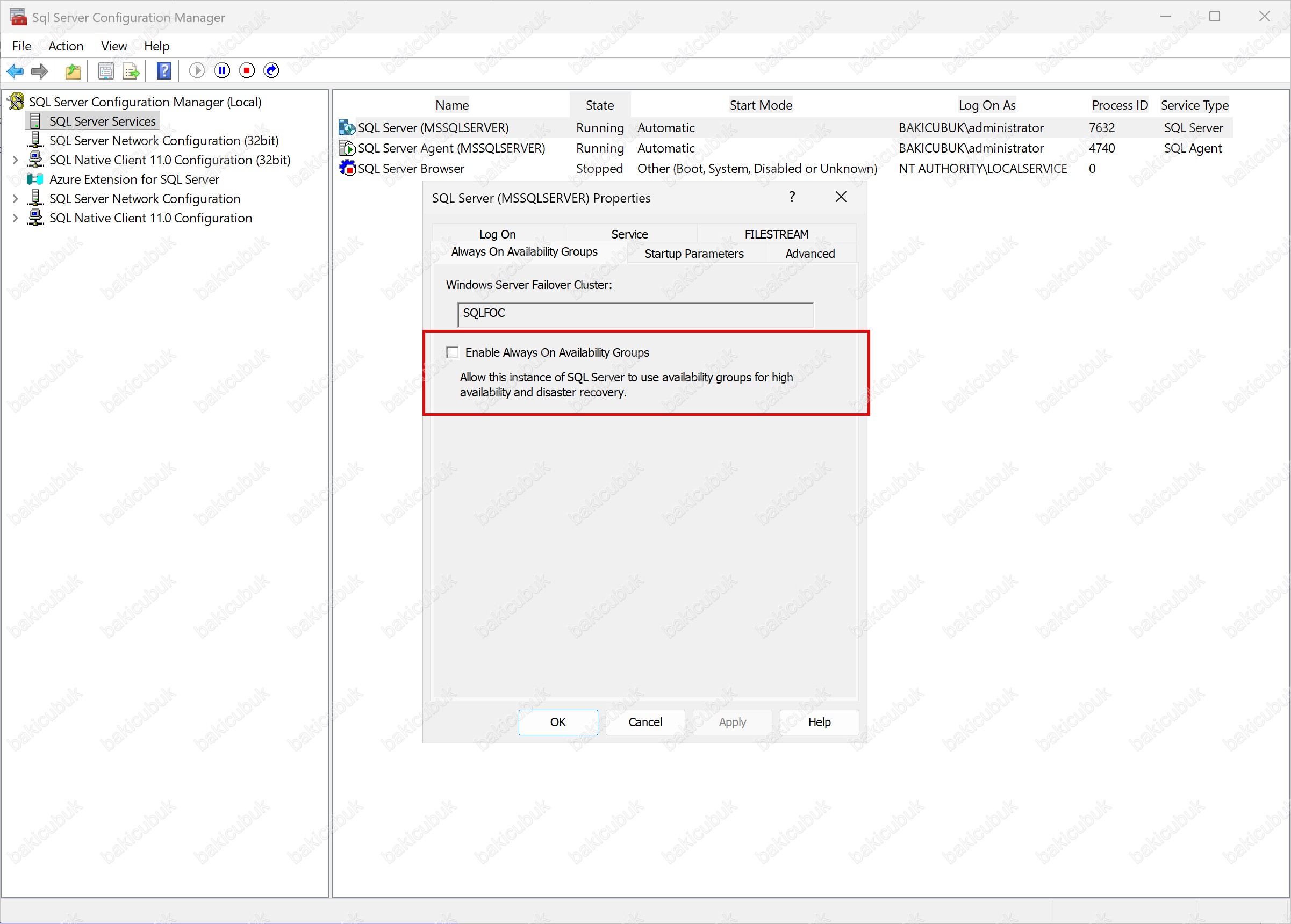Open the Action menu
The height and width of the screenshot is (924, 1291).
click(66, 46)
